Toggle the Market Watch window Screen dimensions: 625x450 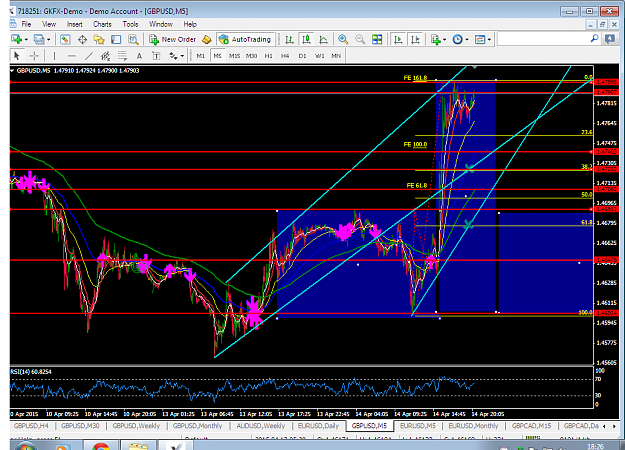pos(65,39)
